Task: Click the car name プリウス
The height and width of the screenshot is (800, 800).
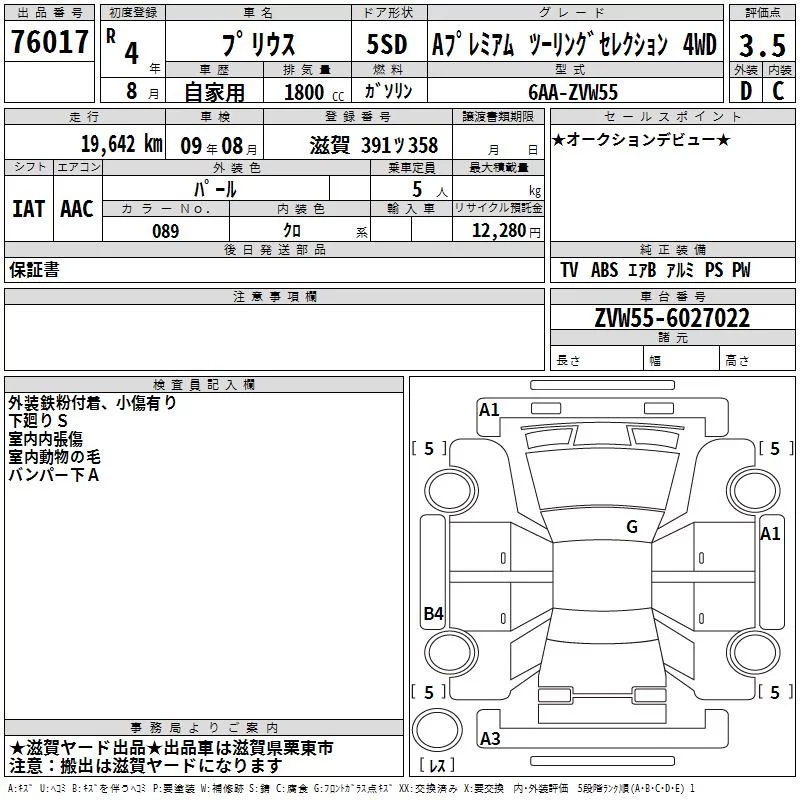Action: pyautogui.click(x=258, y=44)
